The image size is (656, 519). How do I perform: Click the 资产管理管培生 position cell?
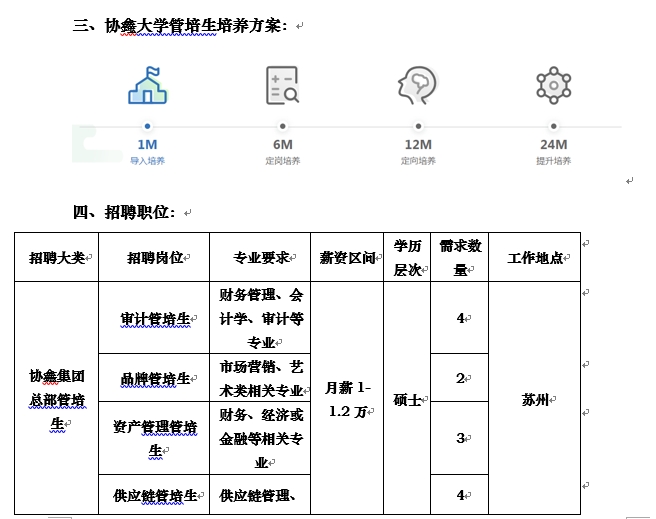(154, 438)
